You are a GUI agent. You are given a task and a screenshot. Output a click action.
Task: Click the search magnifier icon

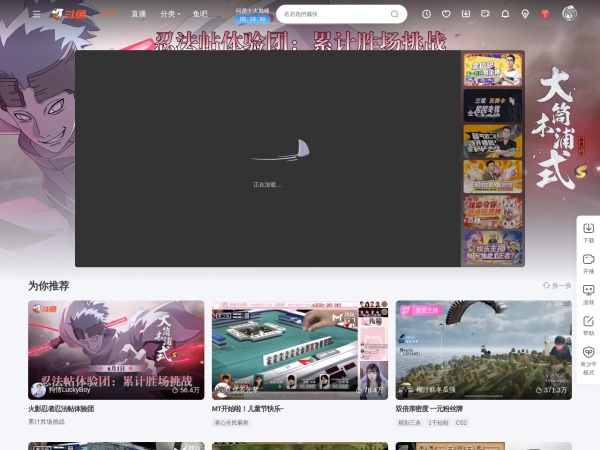[394, 14]
